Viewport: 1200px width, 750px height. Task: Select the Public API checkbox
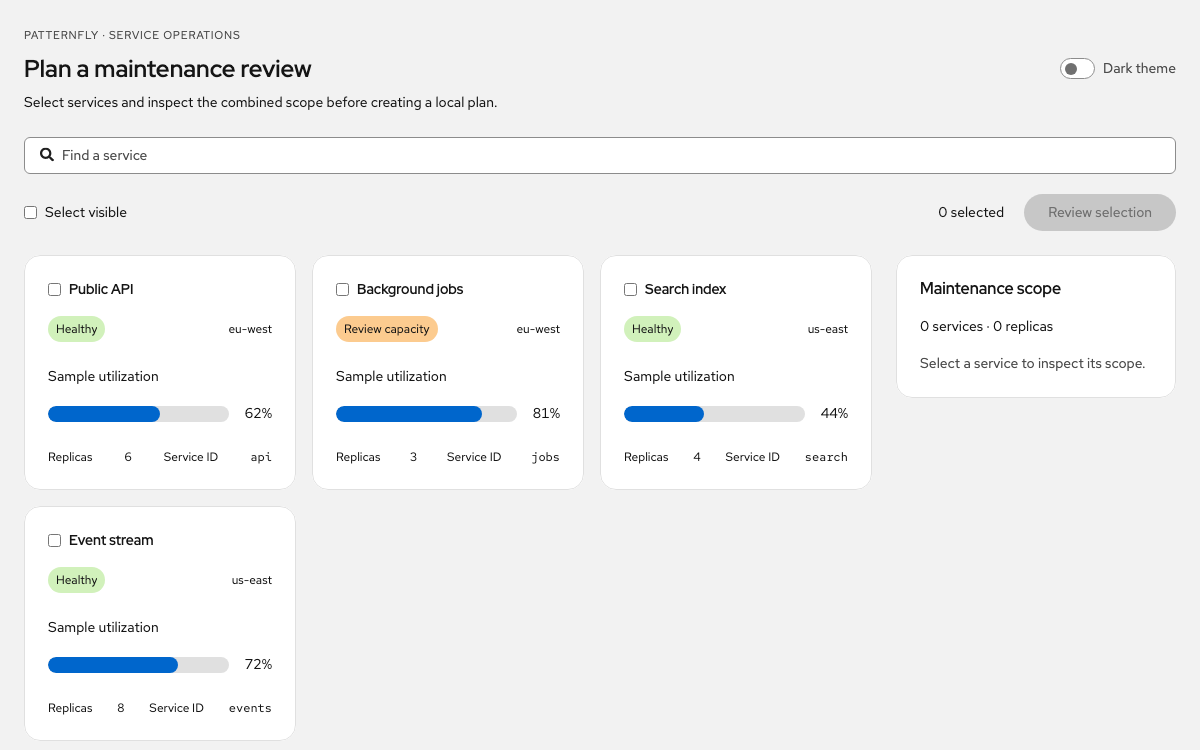tap(55, 289)
